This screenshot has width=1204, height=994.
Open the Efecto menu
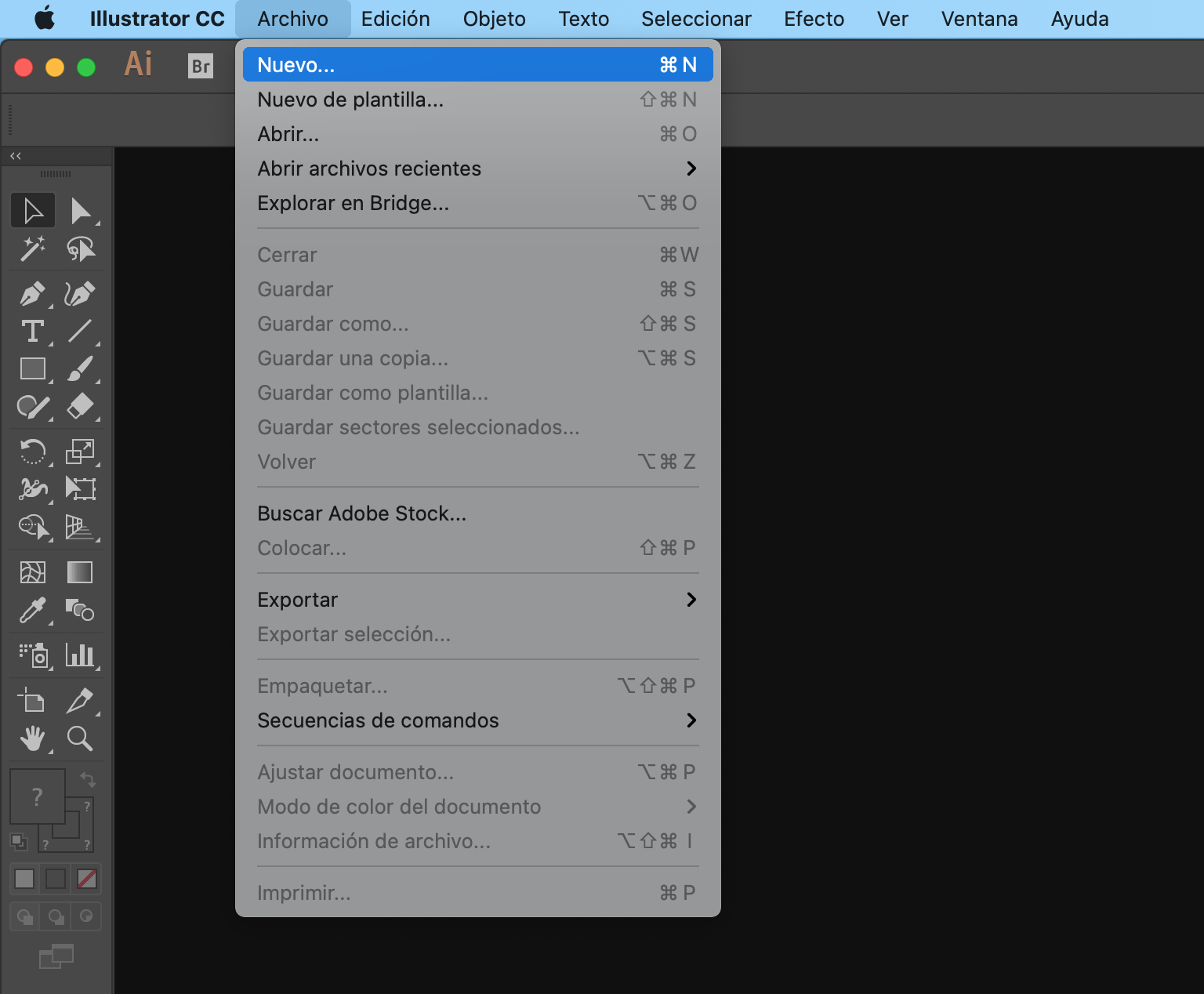coord(814,19)
